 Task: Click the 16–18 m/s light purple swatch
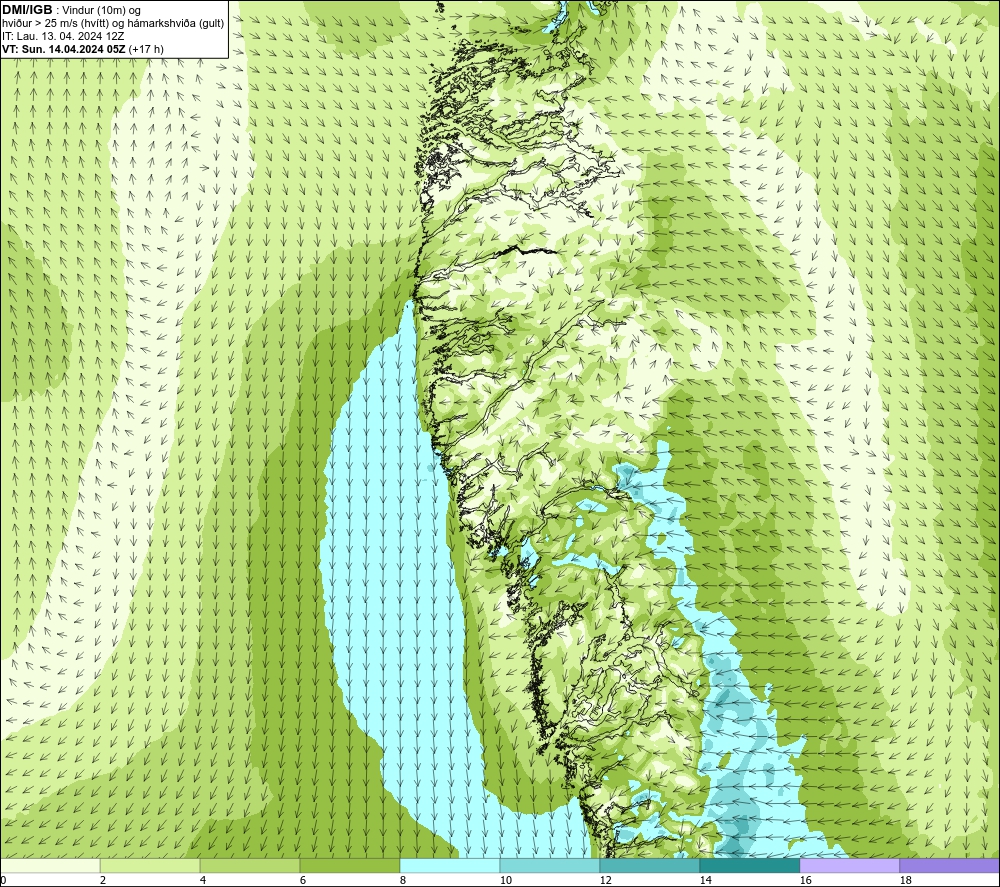849,865
